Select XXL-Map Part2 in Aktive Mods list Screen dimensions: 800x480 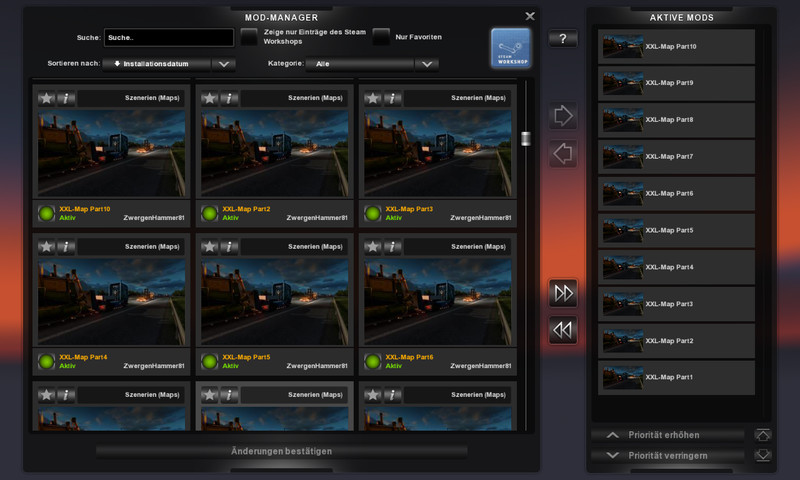[x=677, y=340]
